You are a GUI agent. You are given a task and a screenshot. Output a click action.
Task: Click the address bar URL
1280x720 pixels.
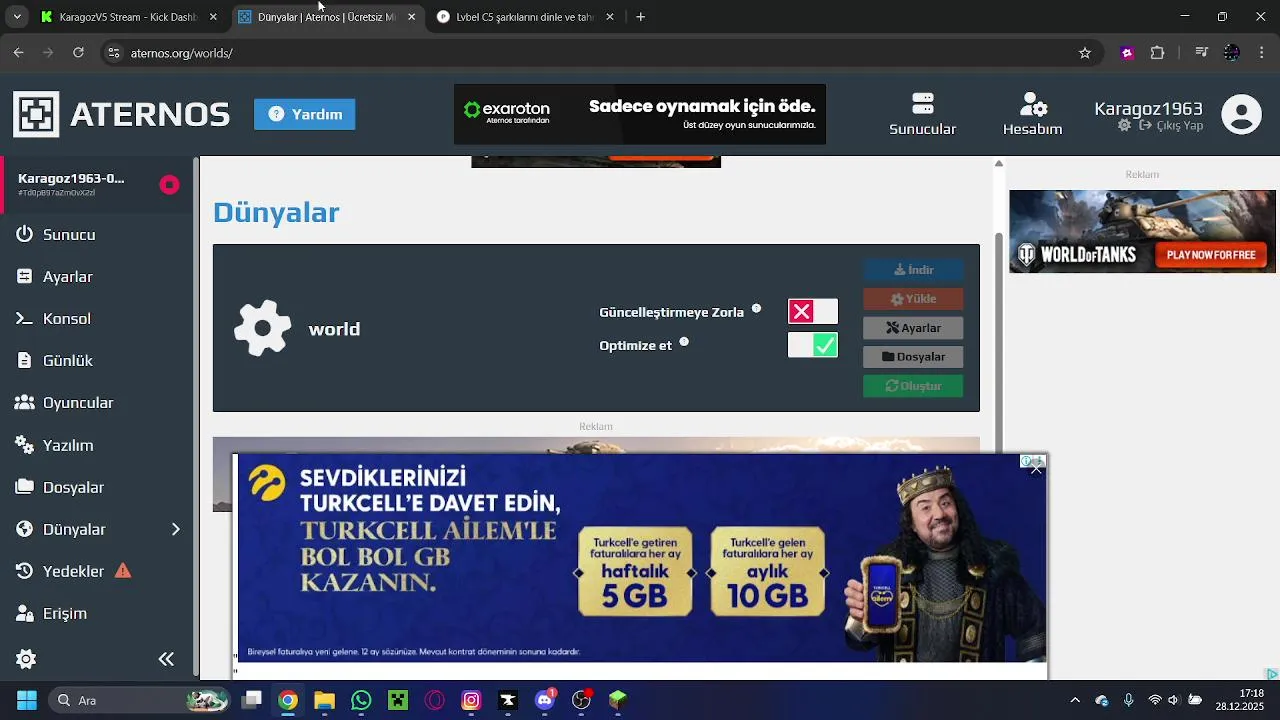tap(182, 53)
